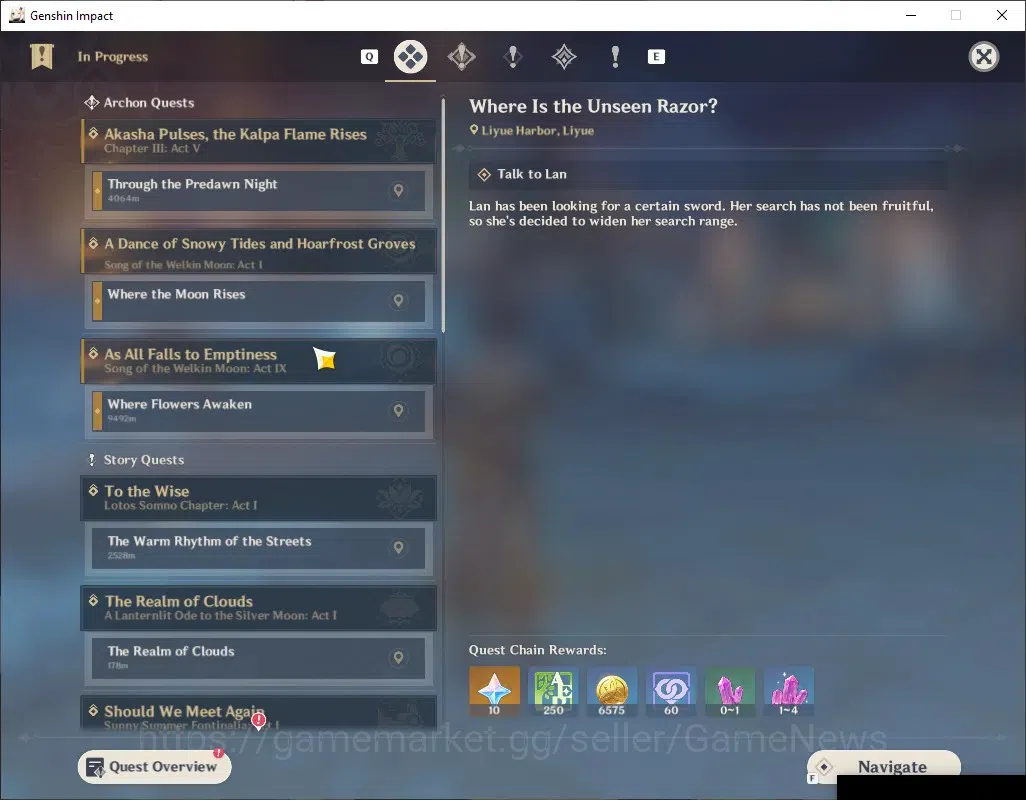Viewport: 1026px width, 800px height.
Task: Collapse Akasha Pulses, the Kalpa Flame Rises
Action: (258, 141)
